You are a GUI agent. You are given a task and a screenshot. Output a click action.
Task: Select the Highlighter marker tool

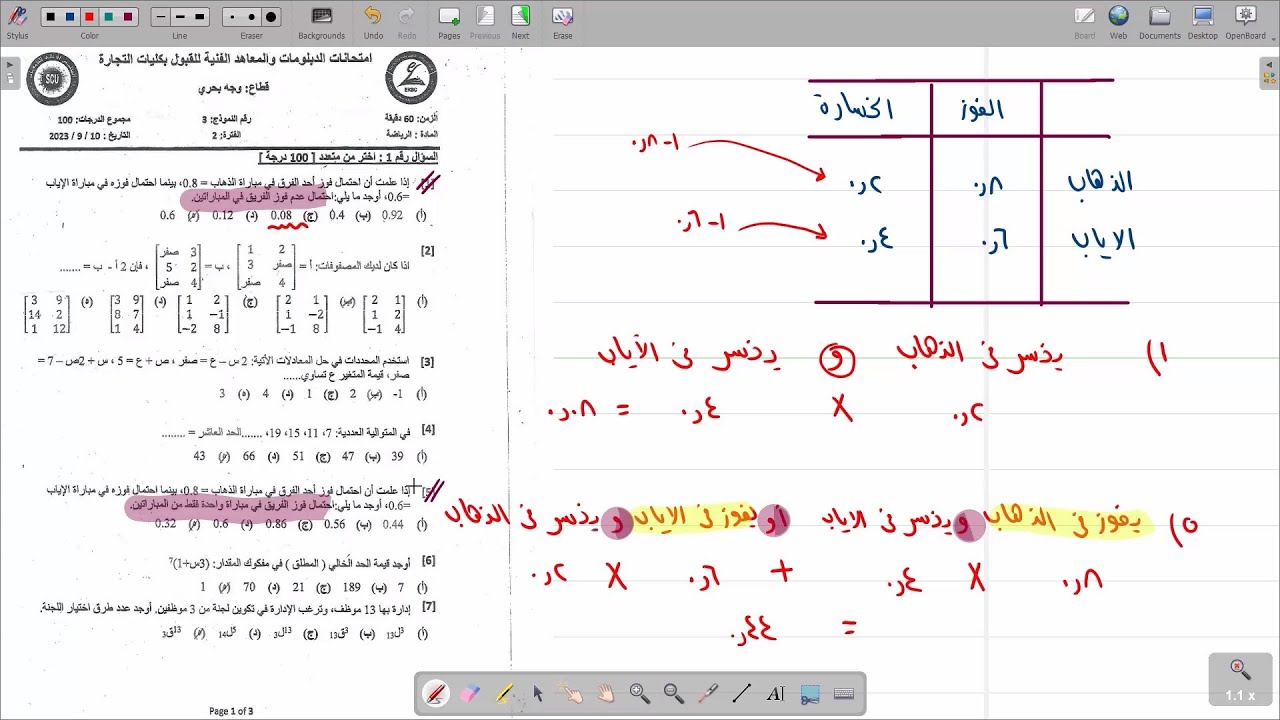tap(504, 694)
